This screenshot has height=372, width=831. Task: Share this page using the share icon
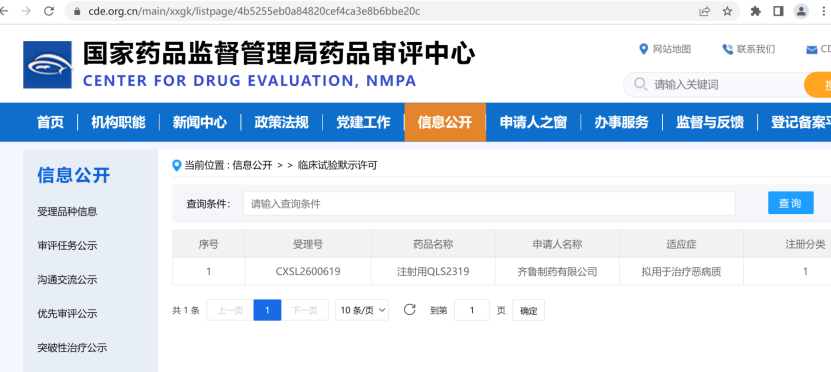704,11
